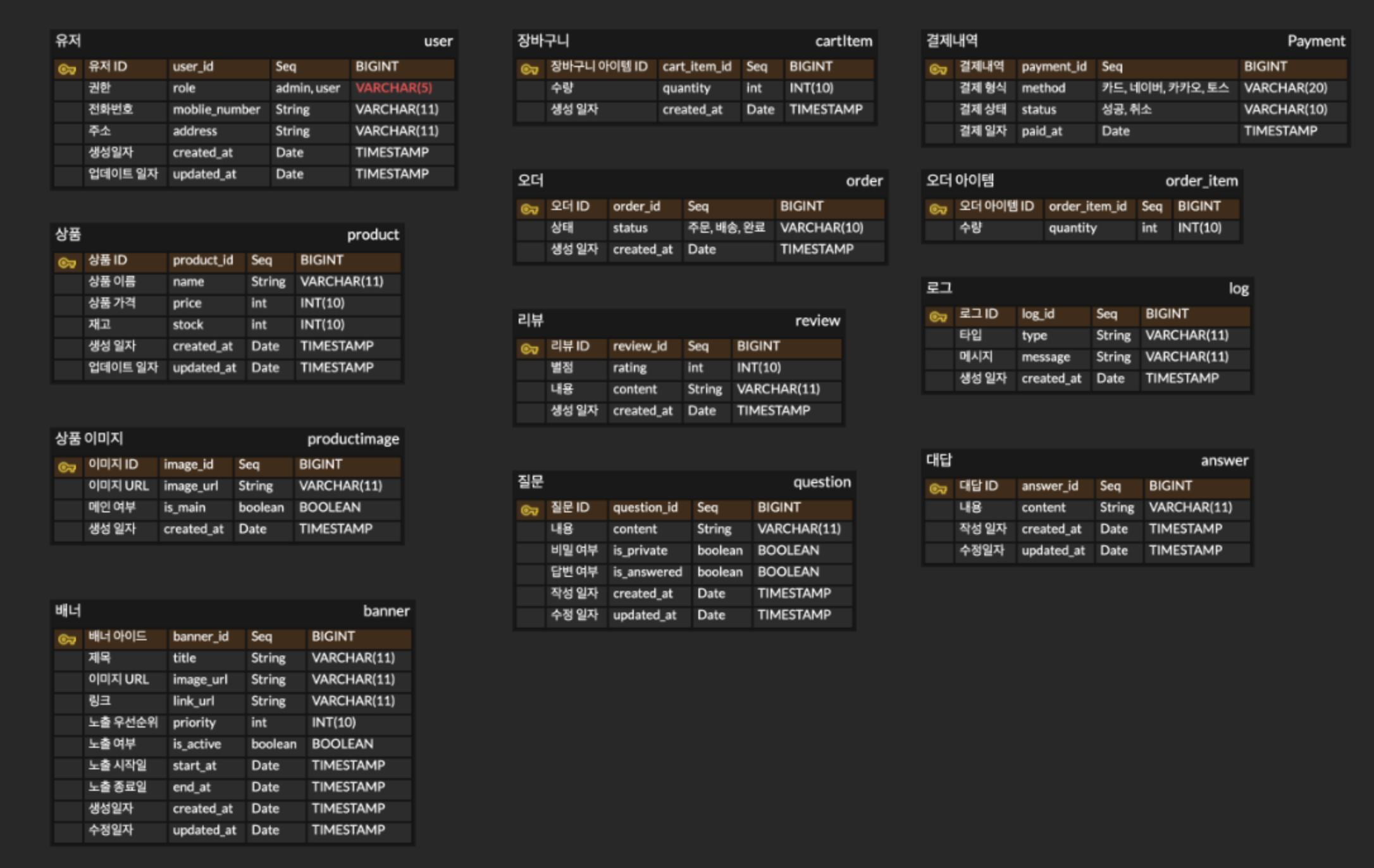Click the key icon in user table

[x=67, y=68]
